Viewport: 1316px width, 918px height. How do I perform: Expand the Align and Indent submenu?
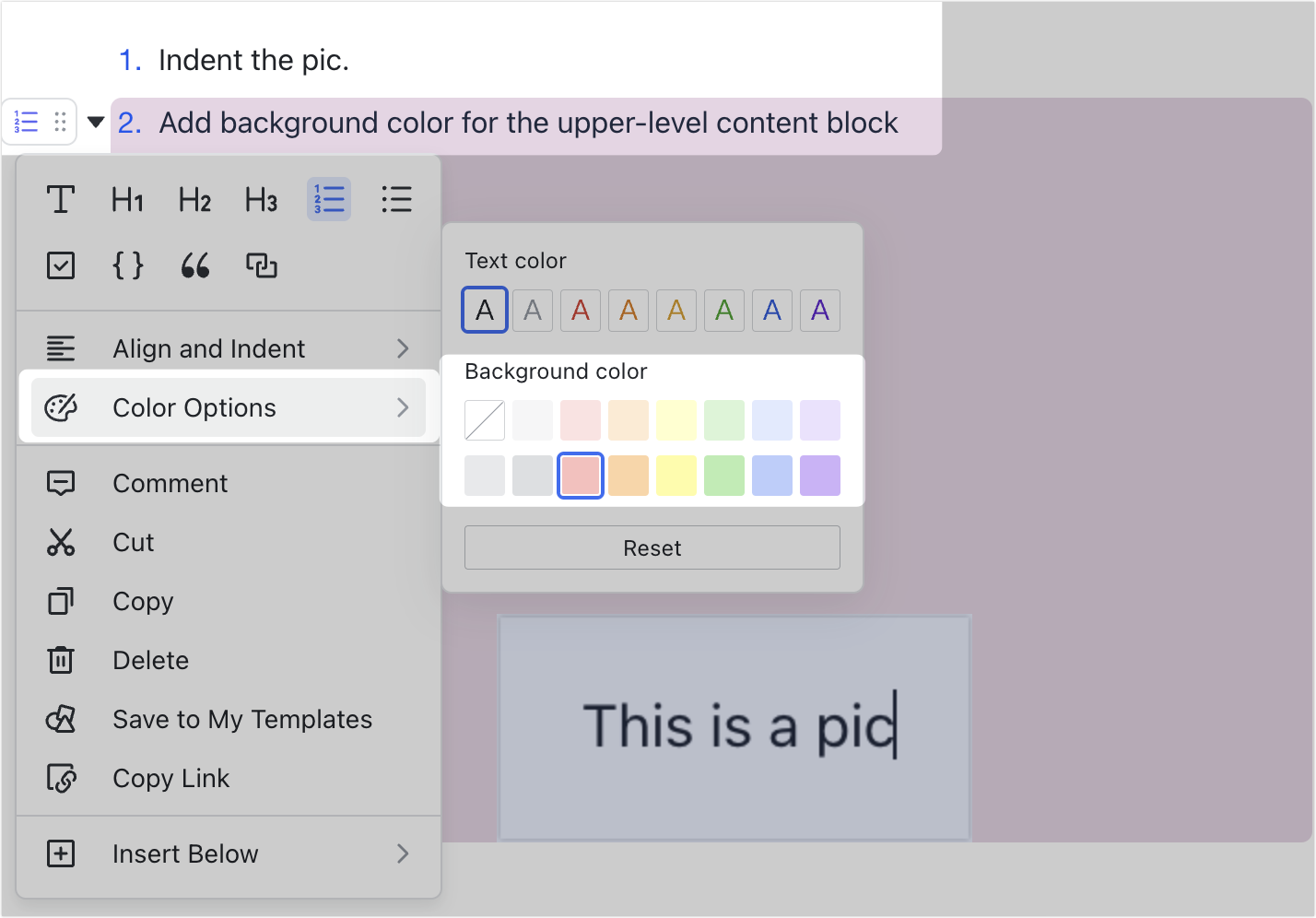click(208, 348)
